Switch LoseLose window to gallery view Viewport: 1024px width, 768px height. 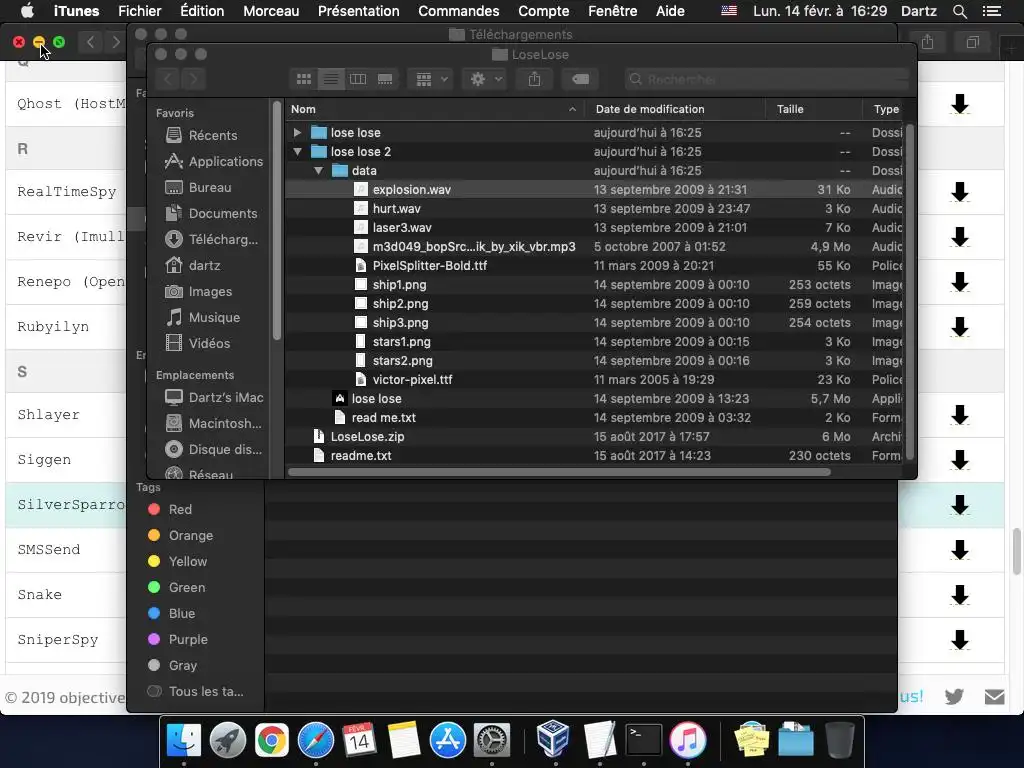(385, 79)
